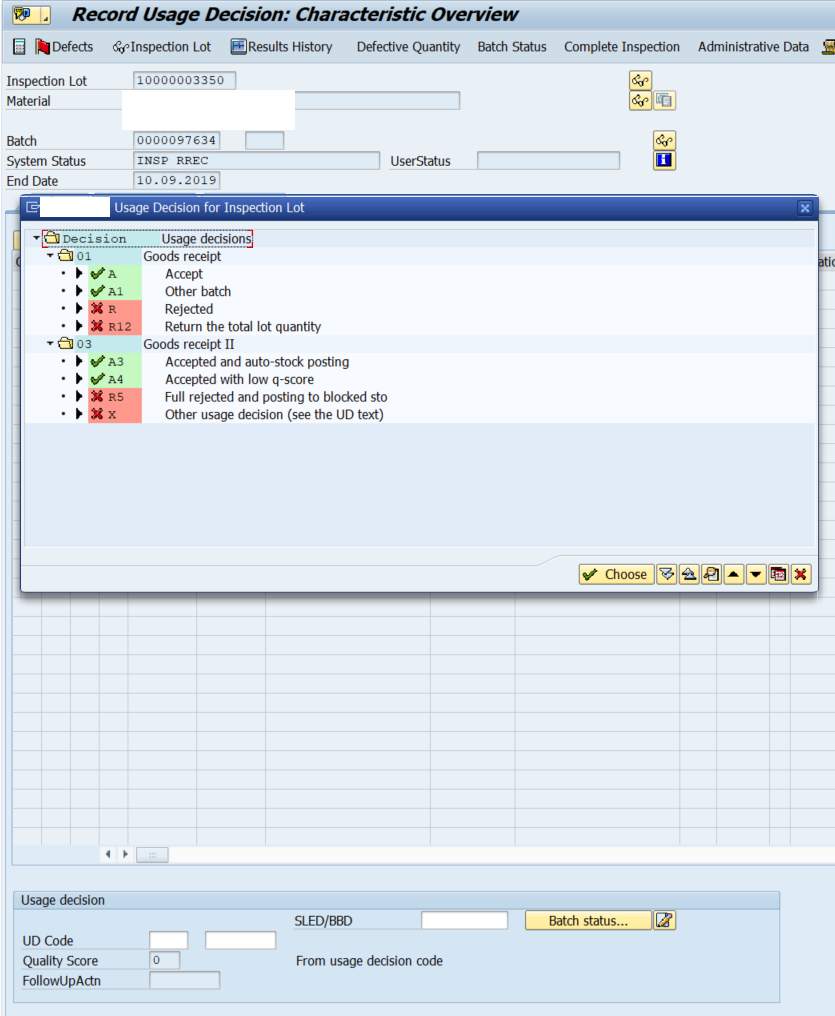Click the SLED/BBD input field

(464, 920)
